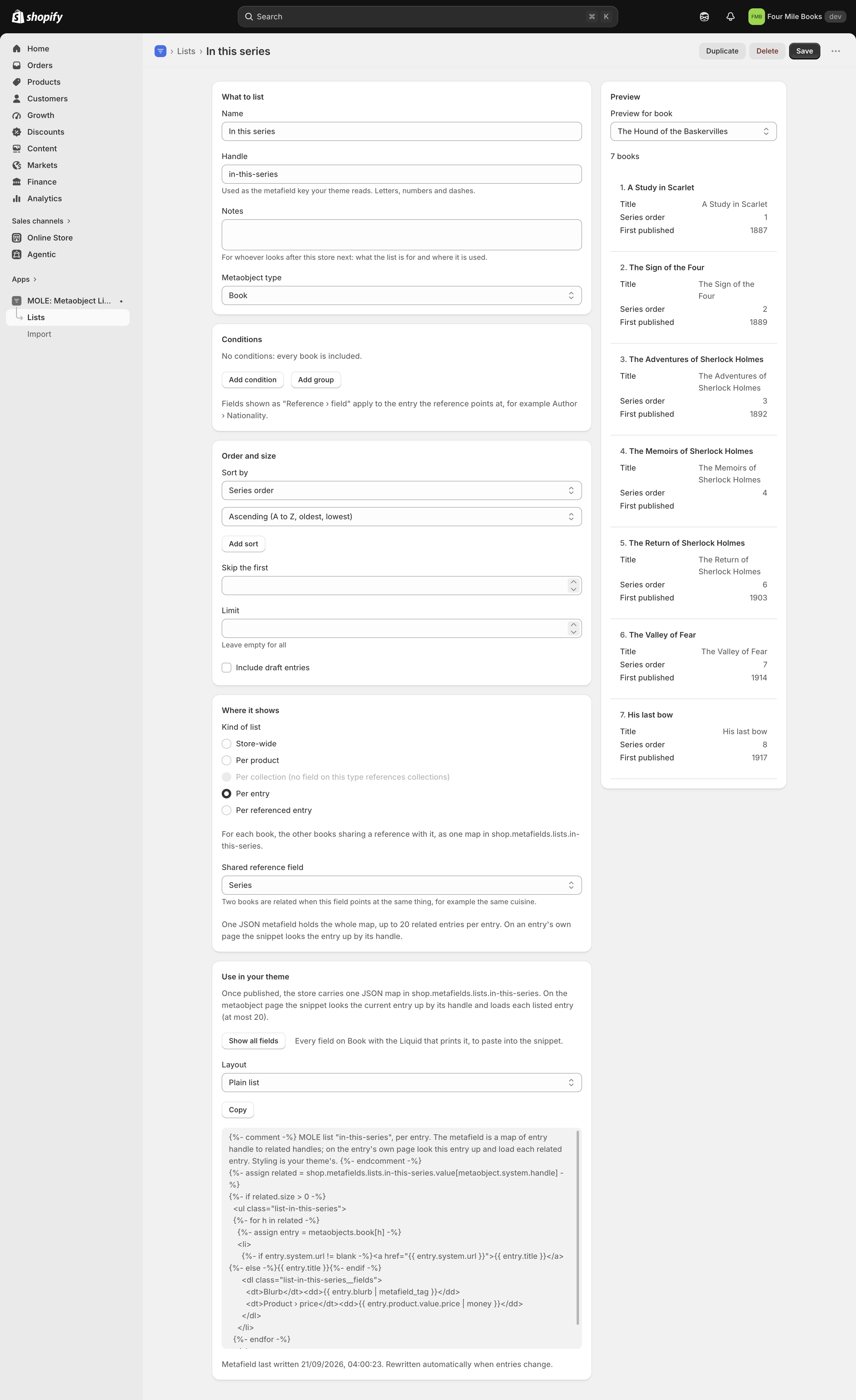Click the Agentic channel icon
The width and height of the screenshot is (856, 1400).
[17, 254]
